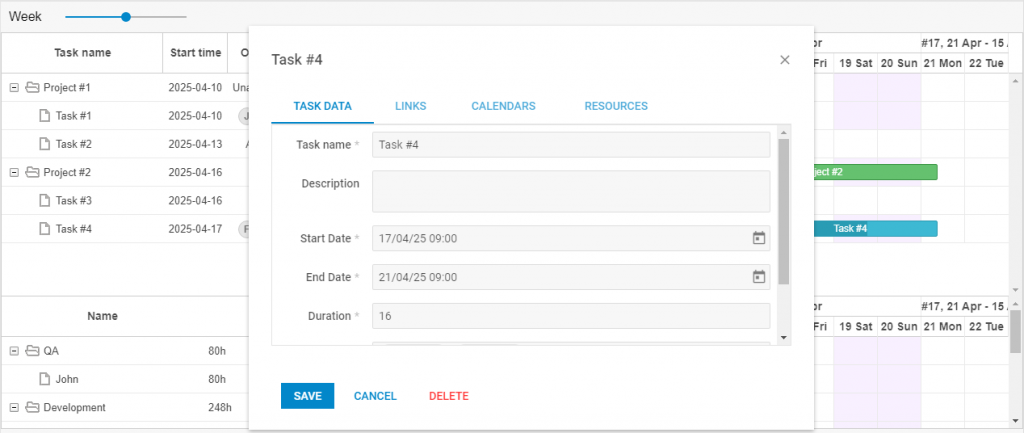
Task: Click the Task name input field
Action: tap(571, 145)
